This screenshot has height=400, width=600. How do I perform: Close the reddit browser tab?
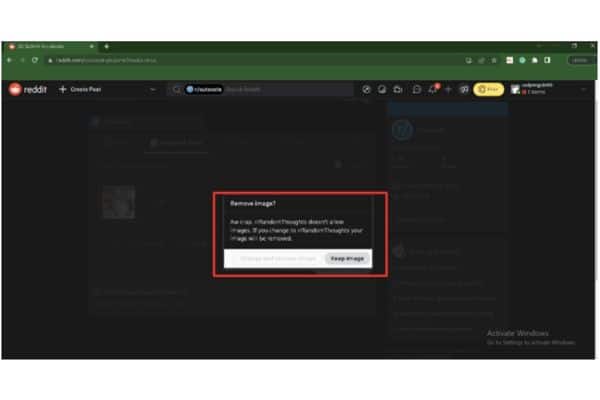[x=92, y=46]
